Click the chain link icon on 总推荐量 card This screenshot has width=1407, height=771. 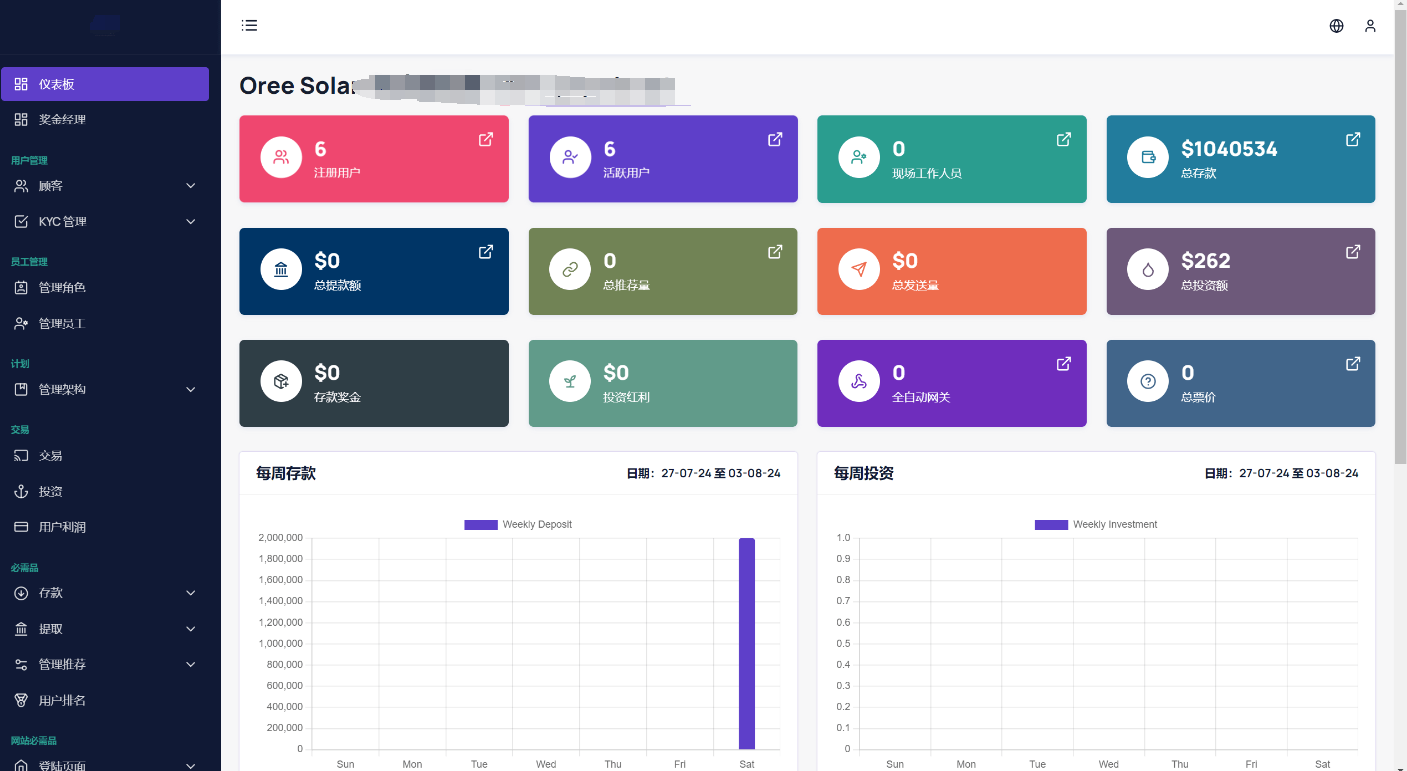point(570,269)
